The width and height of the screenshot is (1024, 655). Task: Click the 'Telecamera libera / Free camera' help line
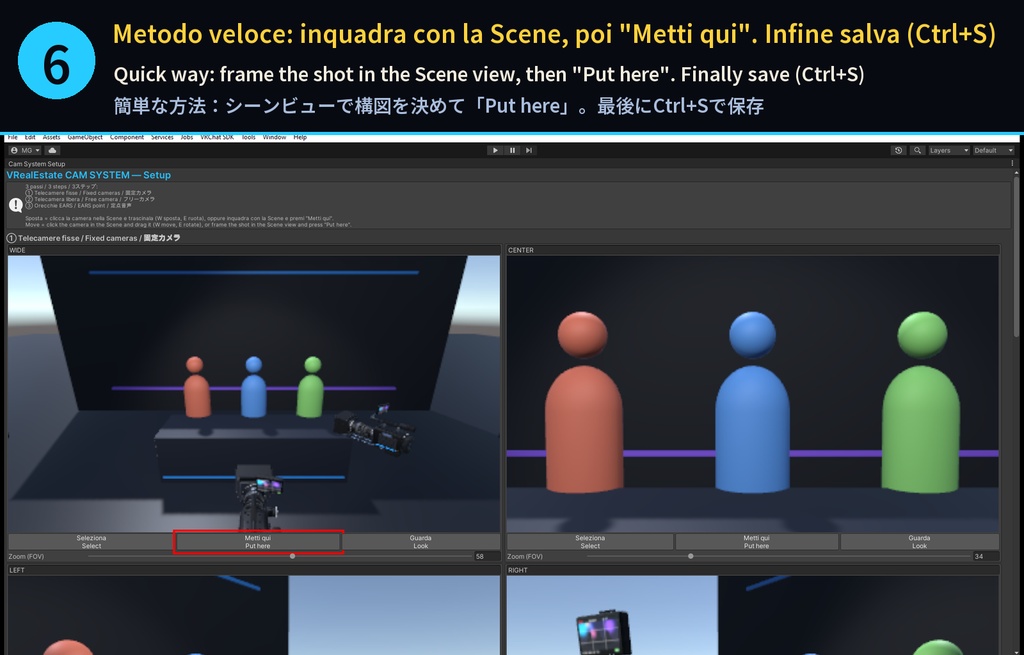point(90,199)
